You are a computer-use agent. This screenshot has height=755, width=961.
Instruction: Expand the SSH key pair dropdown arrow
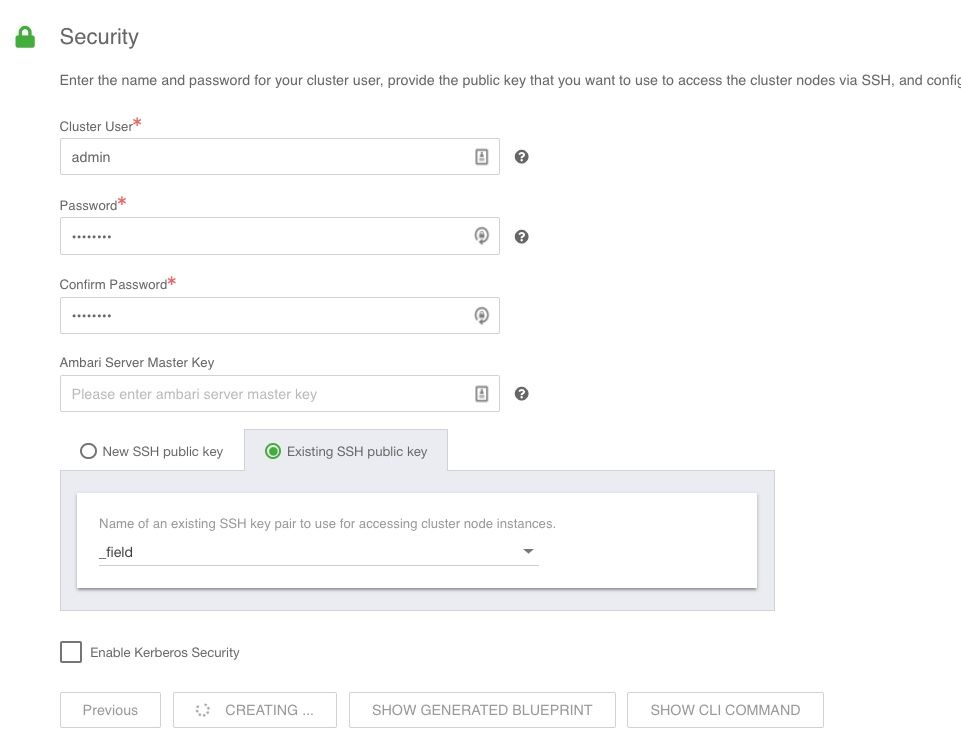pos(528,551)
